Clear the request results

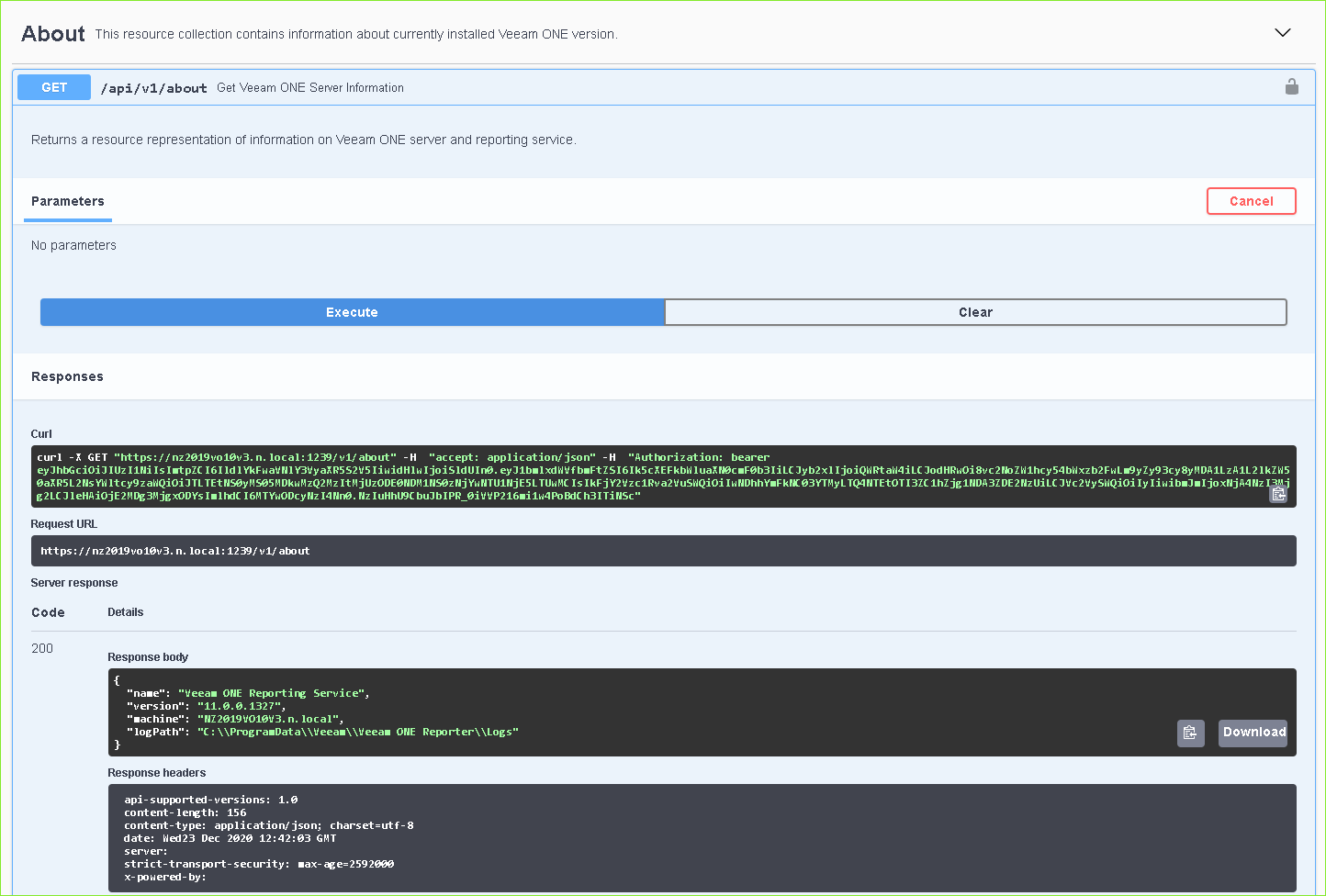coord(975,312)
